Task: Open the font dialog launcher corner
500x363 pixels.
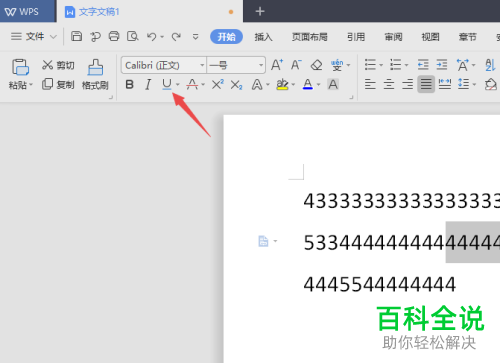Action: pyautogui.click(x=351, y=97)
